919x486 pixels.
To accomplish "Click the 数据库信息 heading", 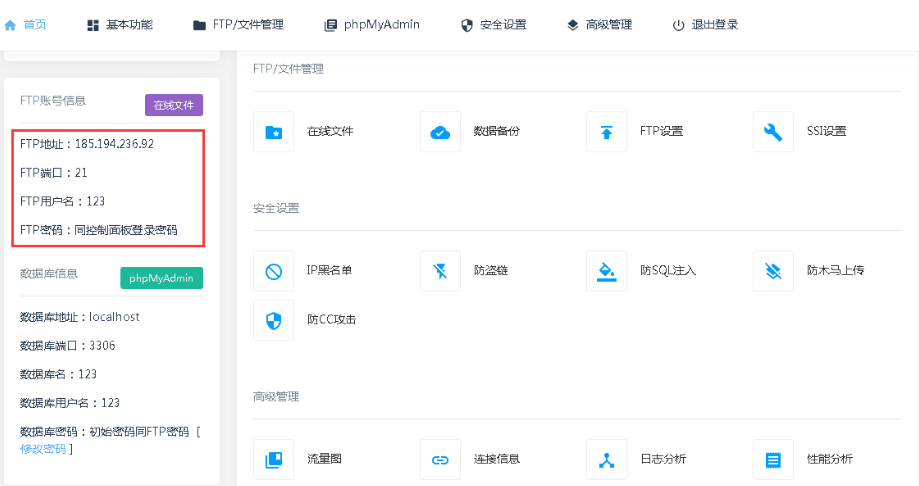I will (49, 274).
